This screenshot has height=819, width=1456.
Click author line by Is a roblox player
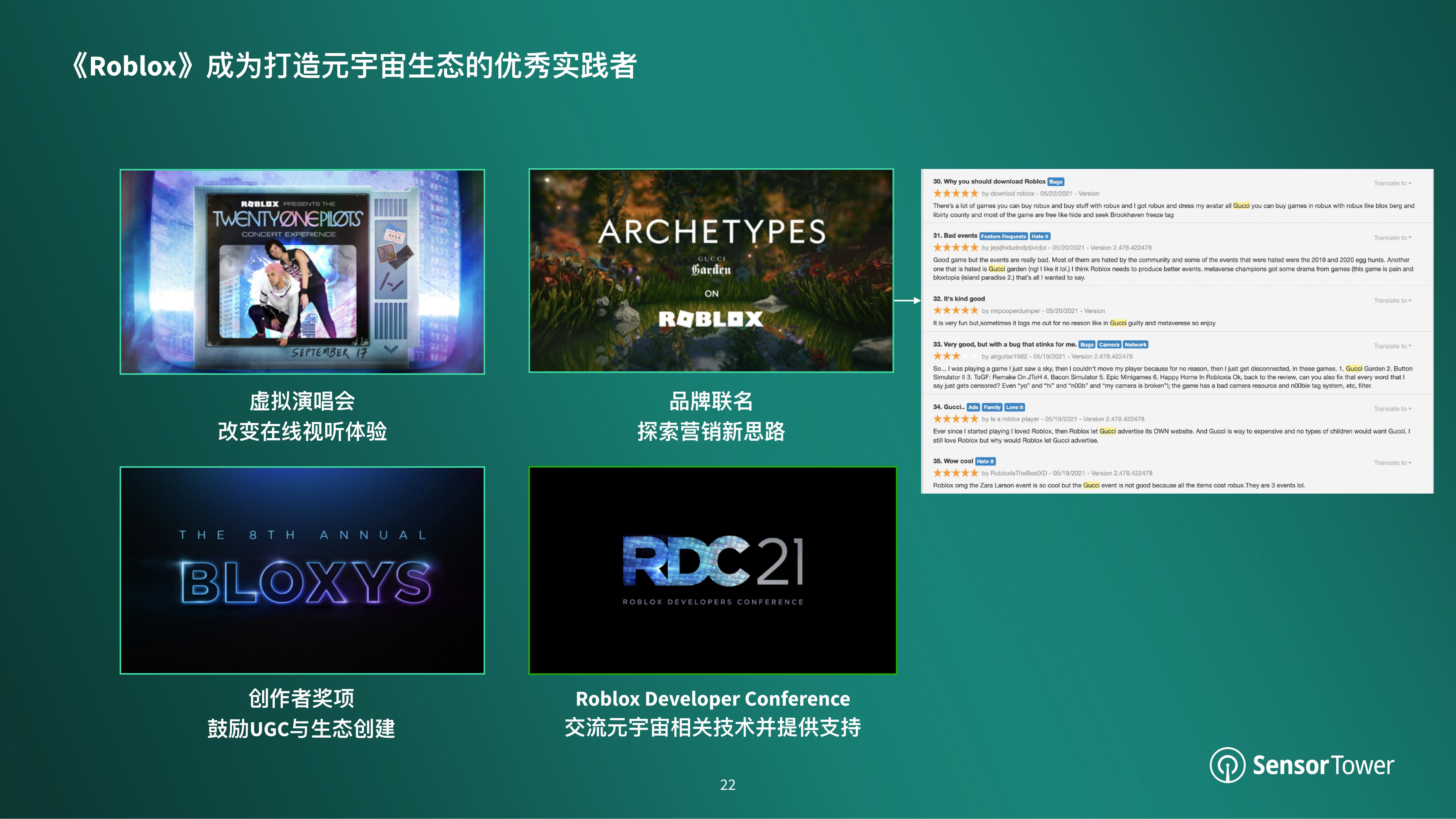[x=1063, y=419]
